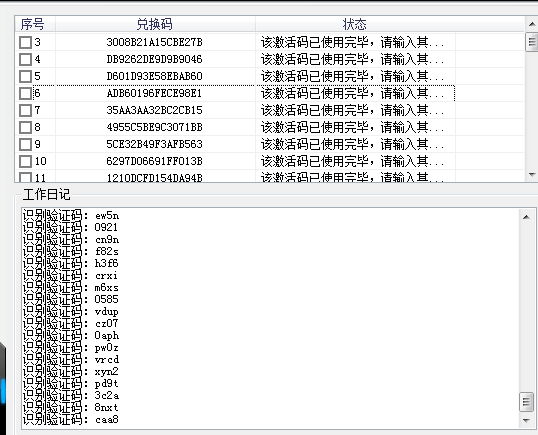This screenshot has height=435, width=538.
Task: Click log line with captcha pd9t
Action: (x=71, y=384)
